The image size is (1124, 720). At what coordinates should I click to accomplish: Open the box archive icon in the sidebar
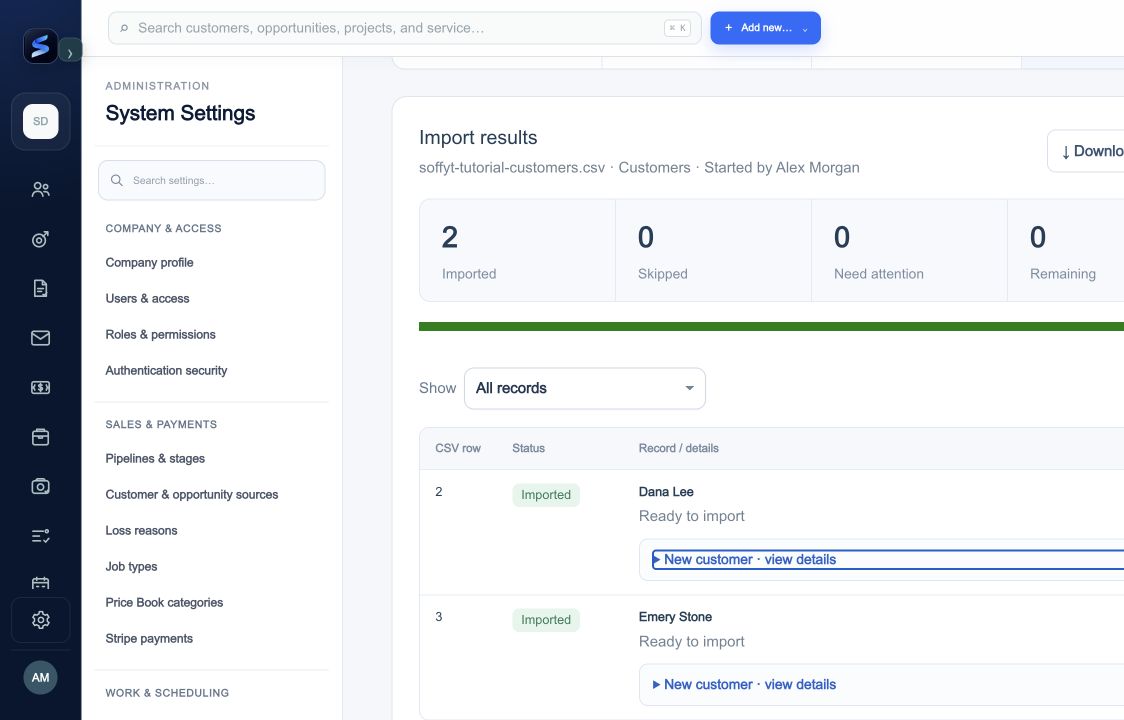coord(41,437)
